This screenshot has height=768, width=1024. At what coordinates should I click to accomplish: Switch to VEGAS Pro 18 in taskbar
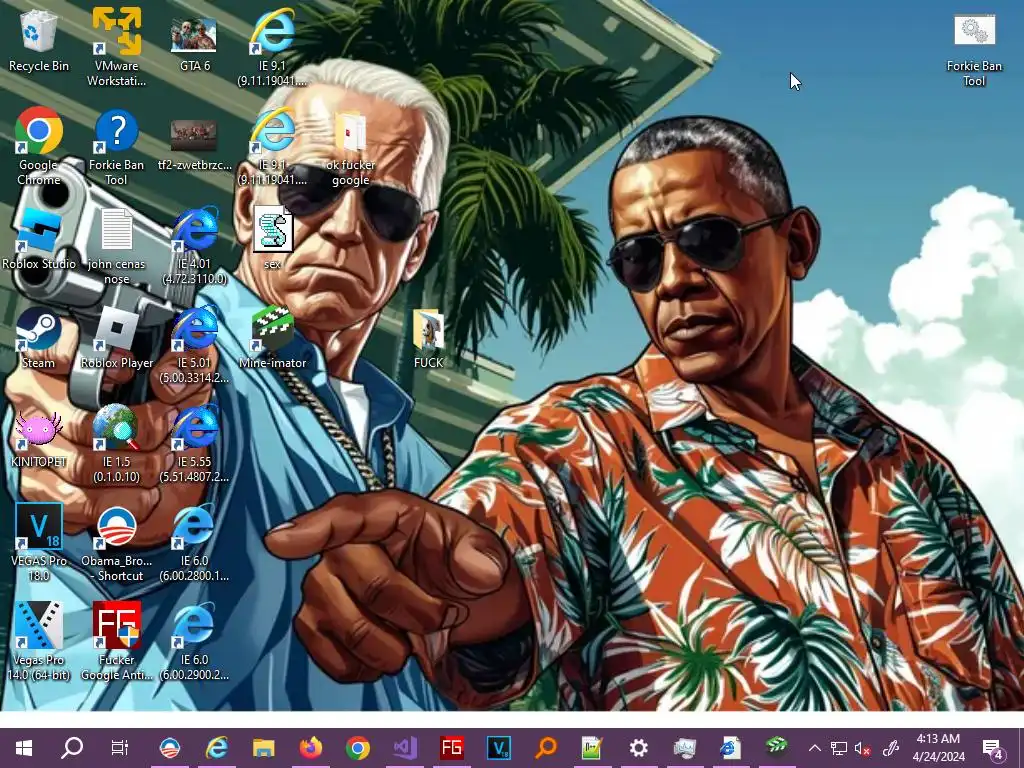[499, 748]
